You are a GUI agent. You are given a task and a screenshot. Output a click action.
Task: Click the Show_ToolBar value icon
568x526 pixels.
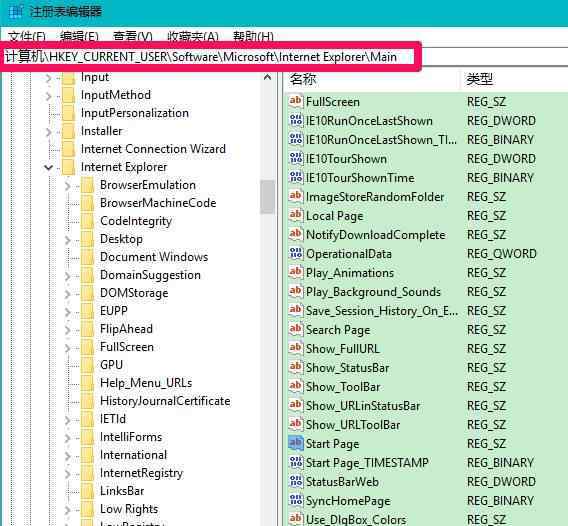coord(296,387)
